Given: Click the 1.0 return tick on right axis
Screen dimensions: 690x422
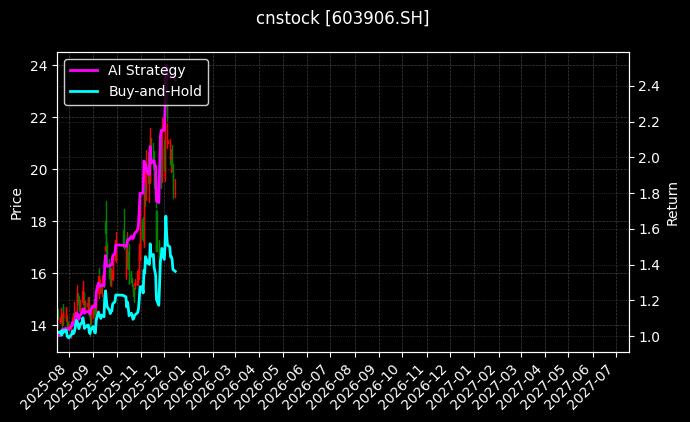Looking at the screenshot, I should point(648,337).
